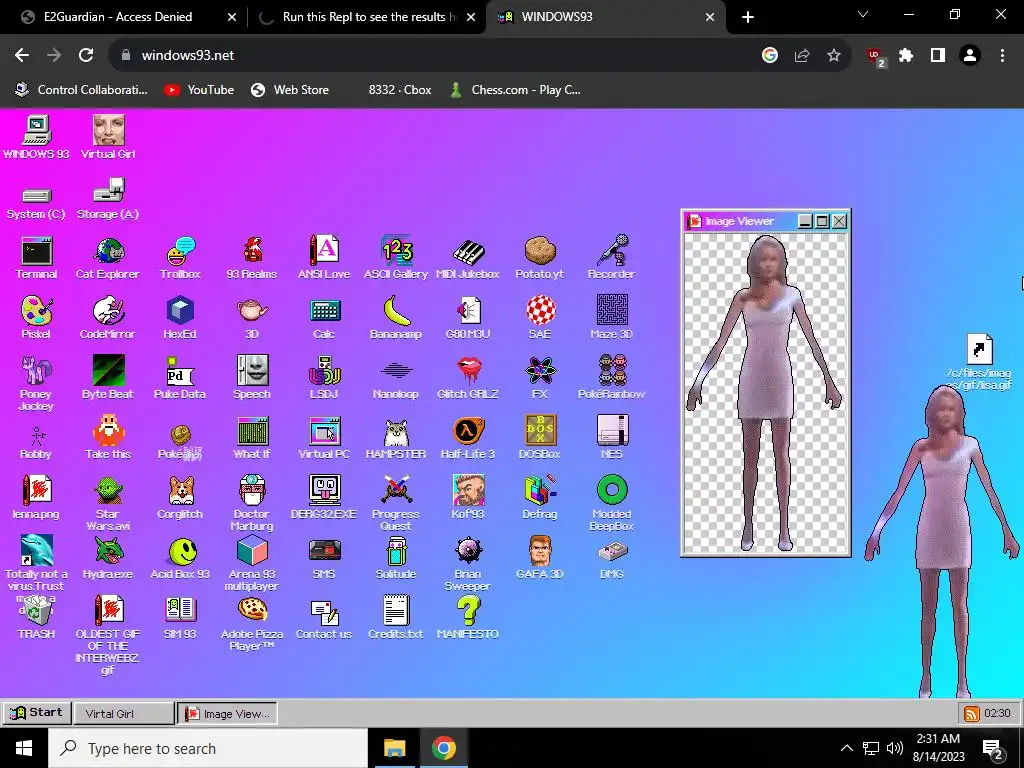Image resolution: width=1024 pixels, height=768 pixels.
Task: Open Glitch GRLZ lips icon
Action: click(468, 377)
